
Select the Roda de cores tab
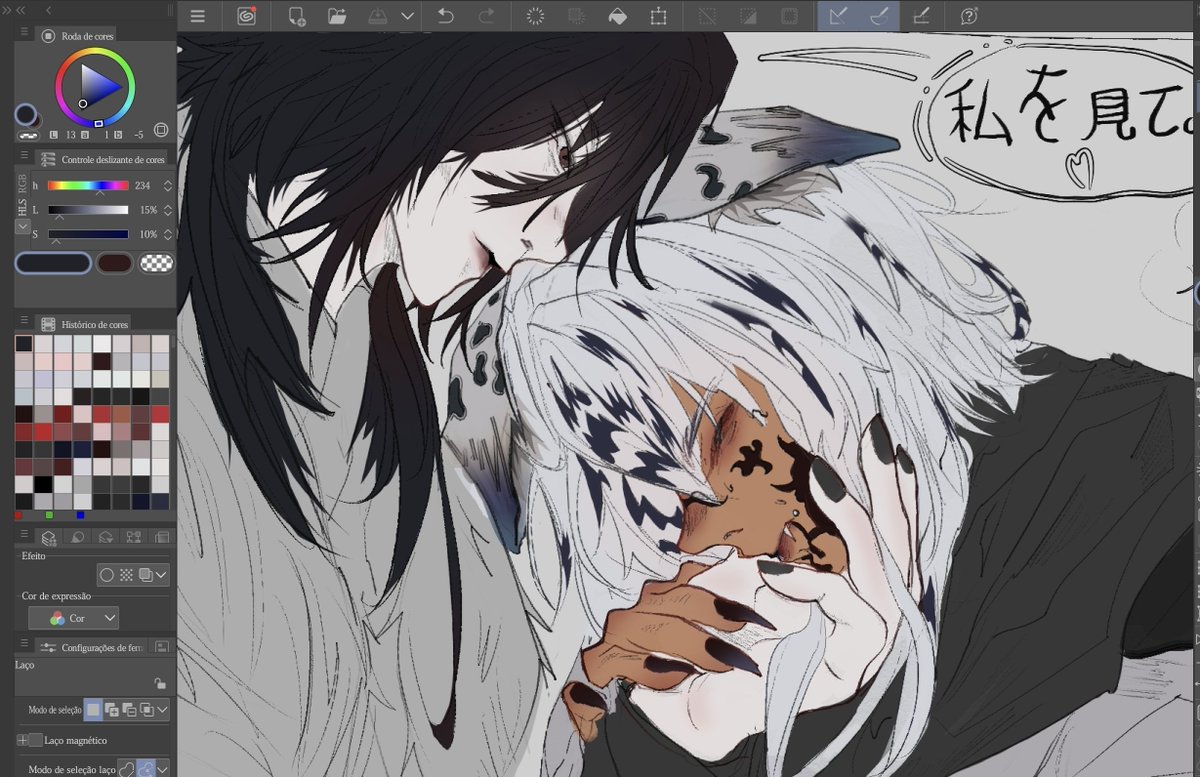[x=78, y=35]
